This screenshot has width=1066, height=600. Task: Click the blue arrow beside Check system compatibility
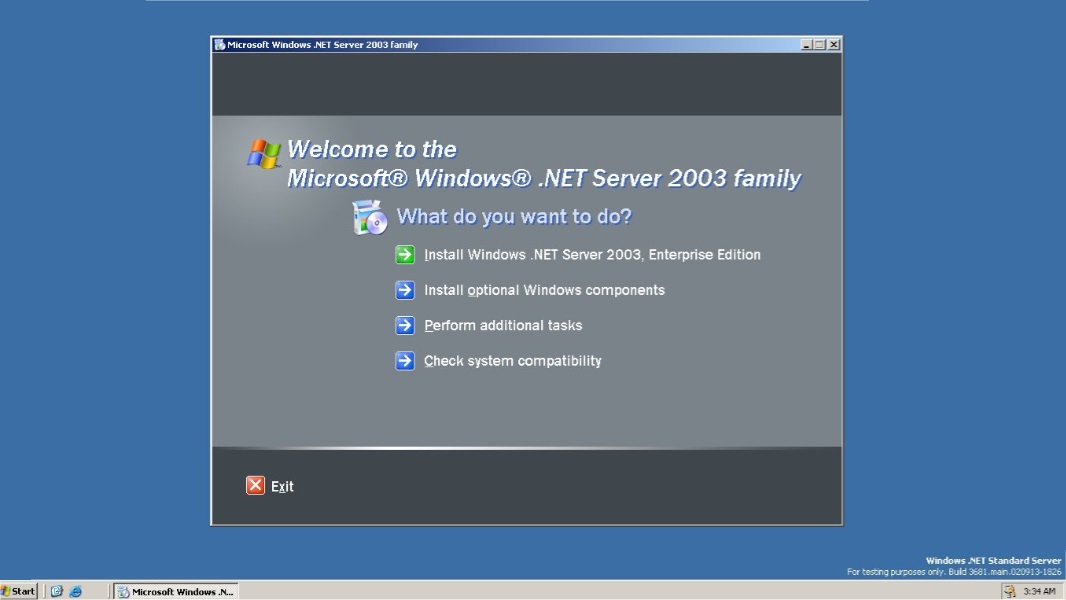[x=404, y=361]
